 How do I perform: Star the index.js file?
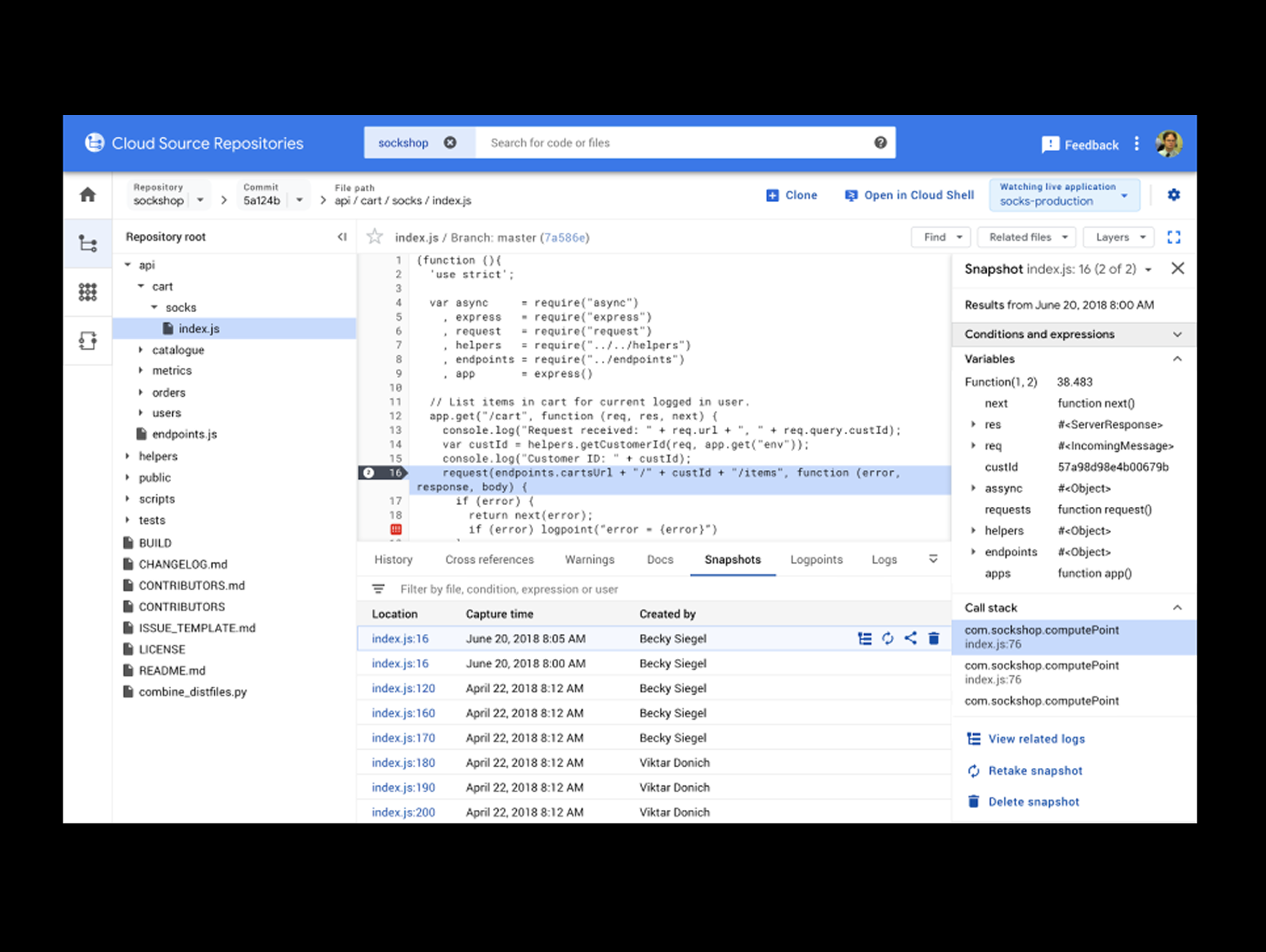coord(375,237)
